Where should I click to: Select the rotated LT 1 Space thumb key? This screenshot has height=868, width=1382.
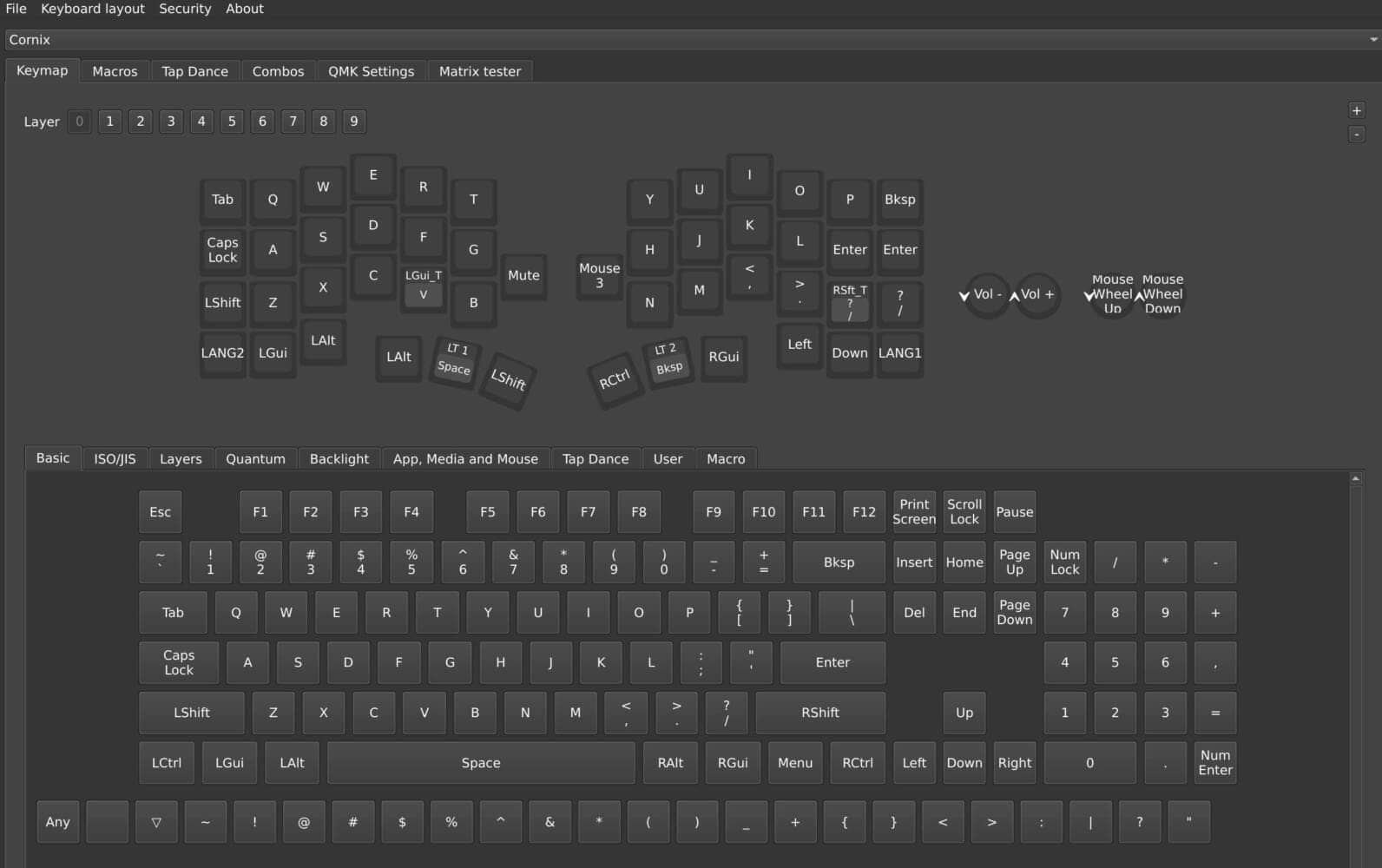tap(455, 359)
